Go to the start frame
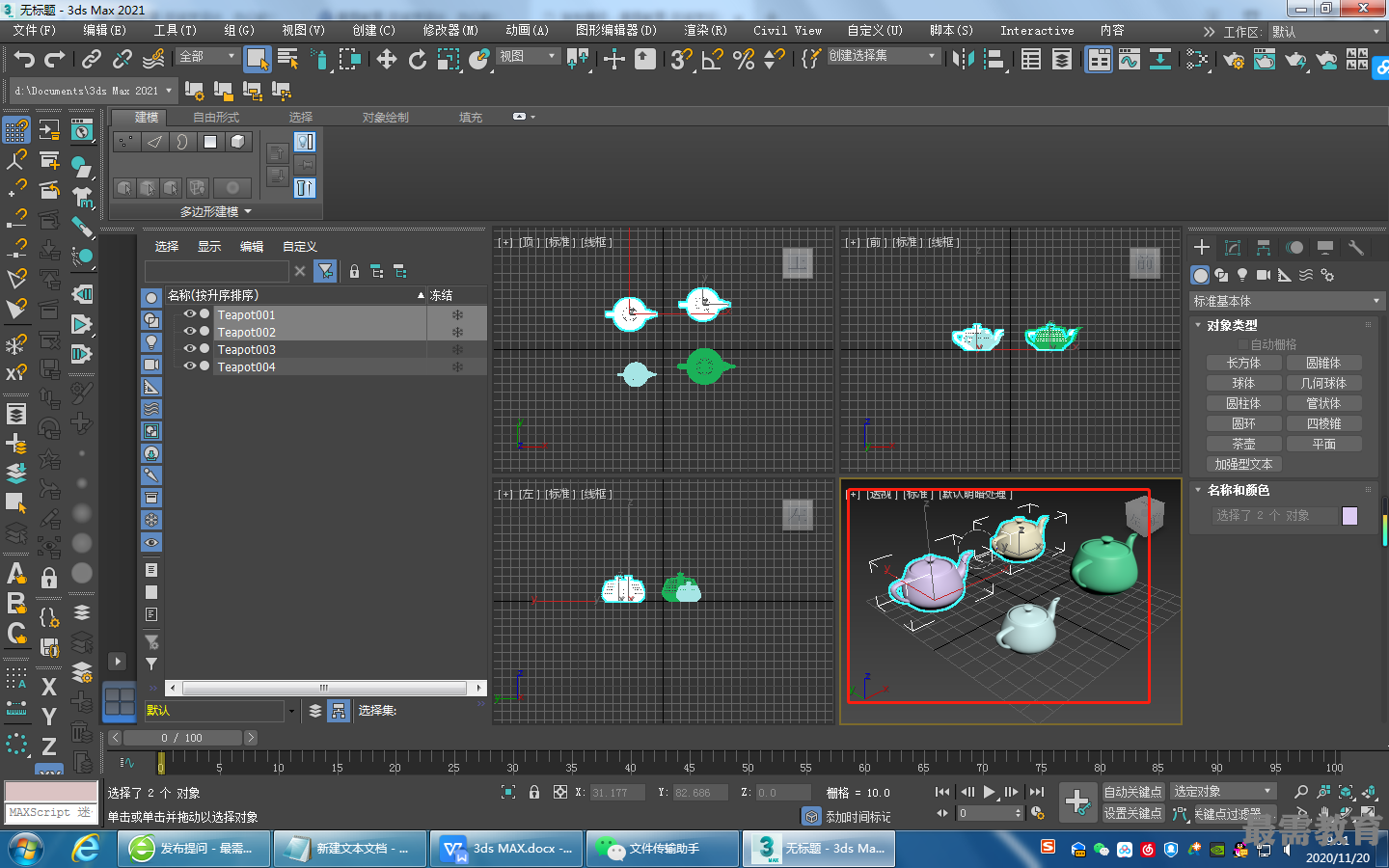The height and width of the screenshot is (868, 1389). 942,792
